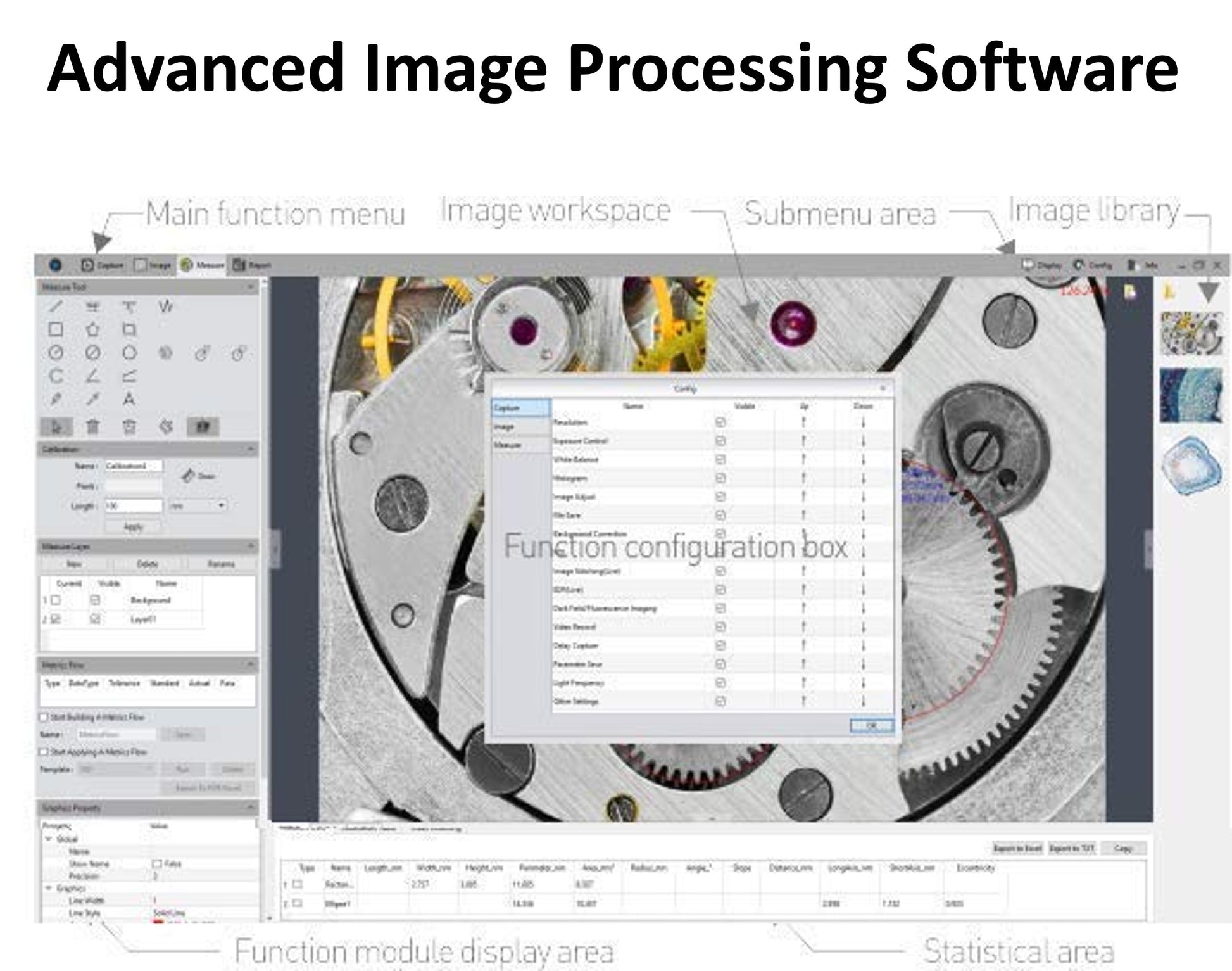The height and width of the screenshot is (971, 1232).
Task: Toggle Visible checkbox for Layer01
Action: pos(95,619)
